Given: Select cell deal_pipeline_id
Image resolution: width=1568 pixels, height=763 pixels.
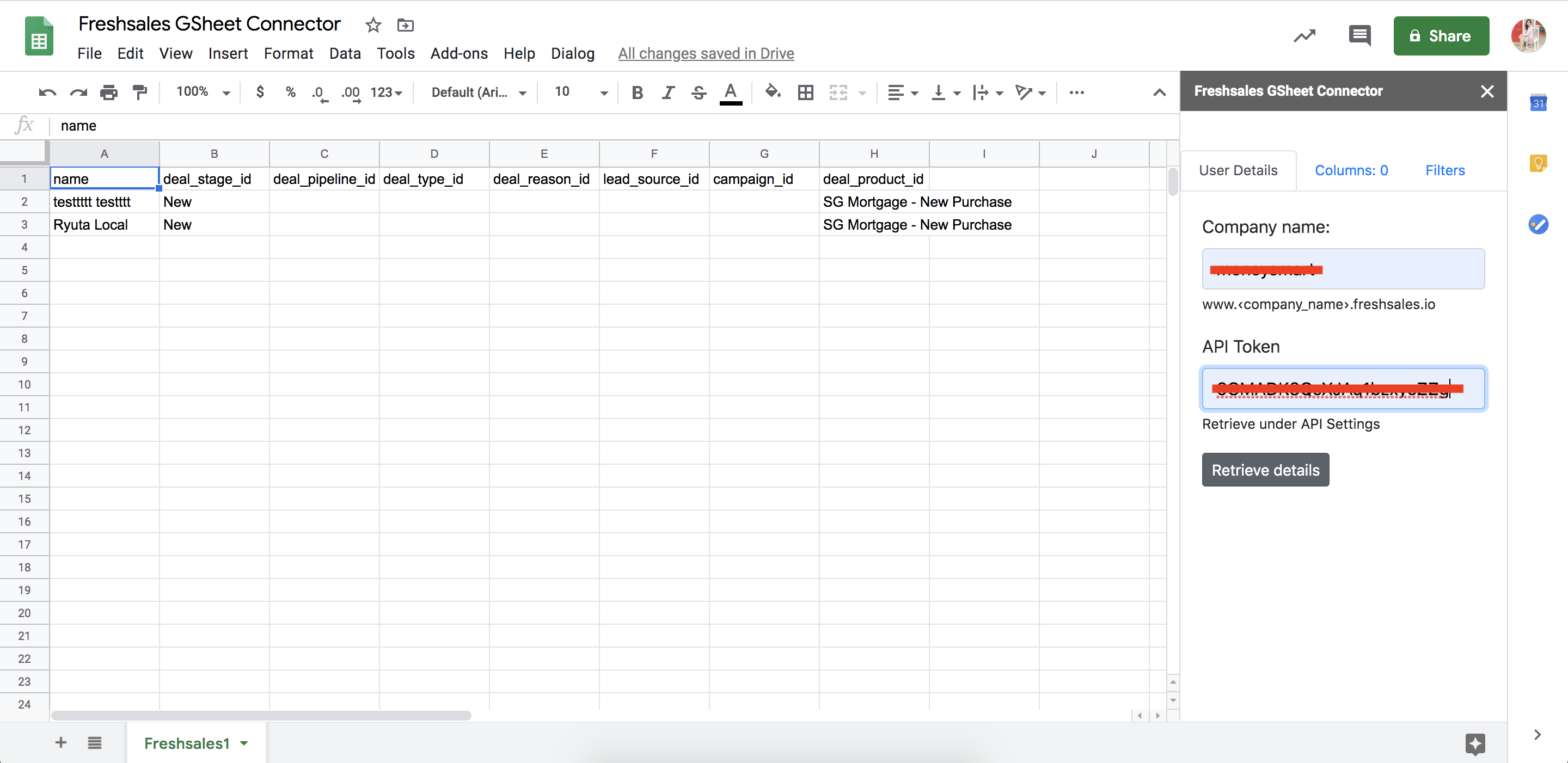Looking at the screenshot, I should (324, 179).
